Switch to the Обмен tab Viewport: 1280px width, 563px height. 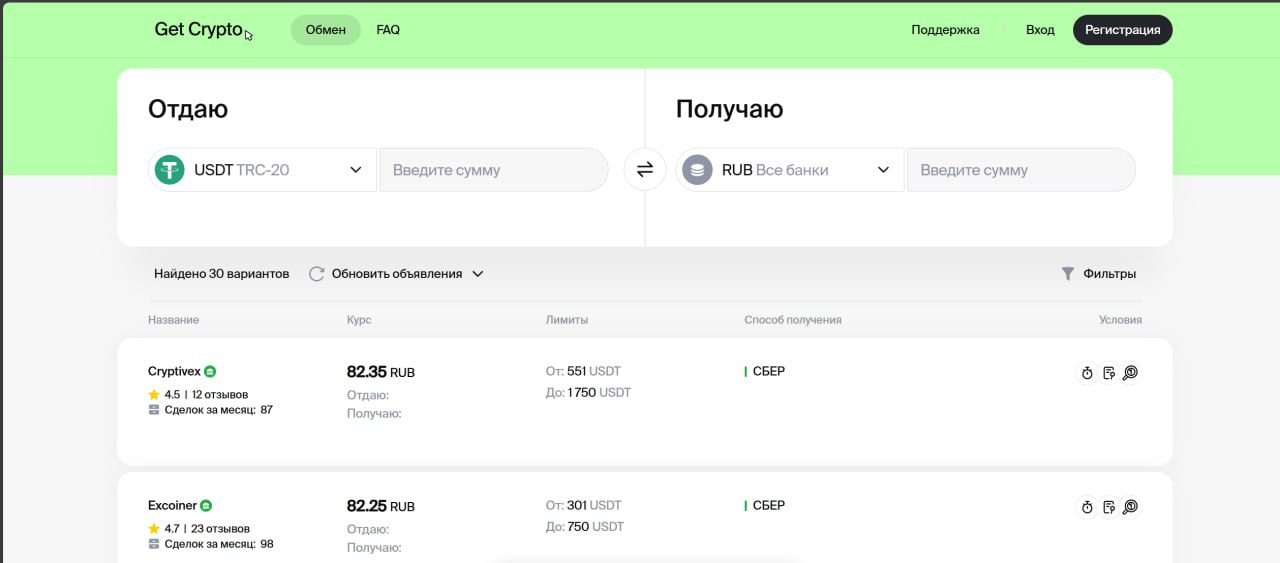coord(325,30)
